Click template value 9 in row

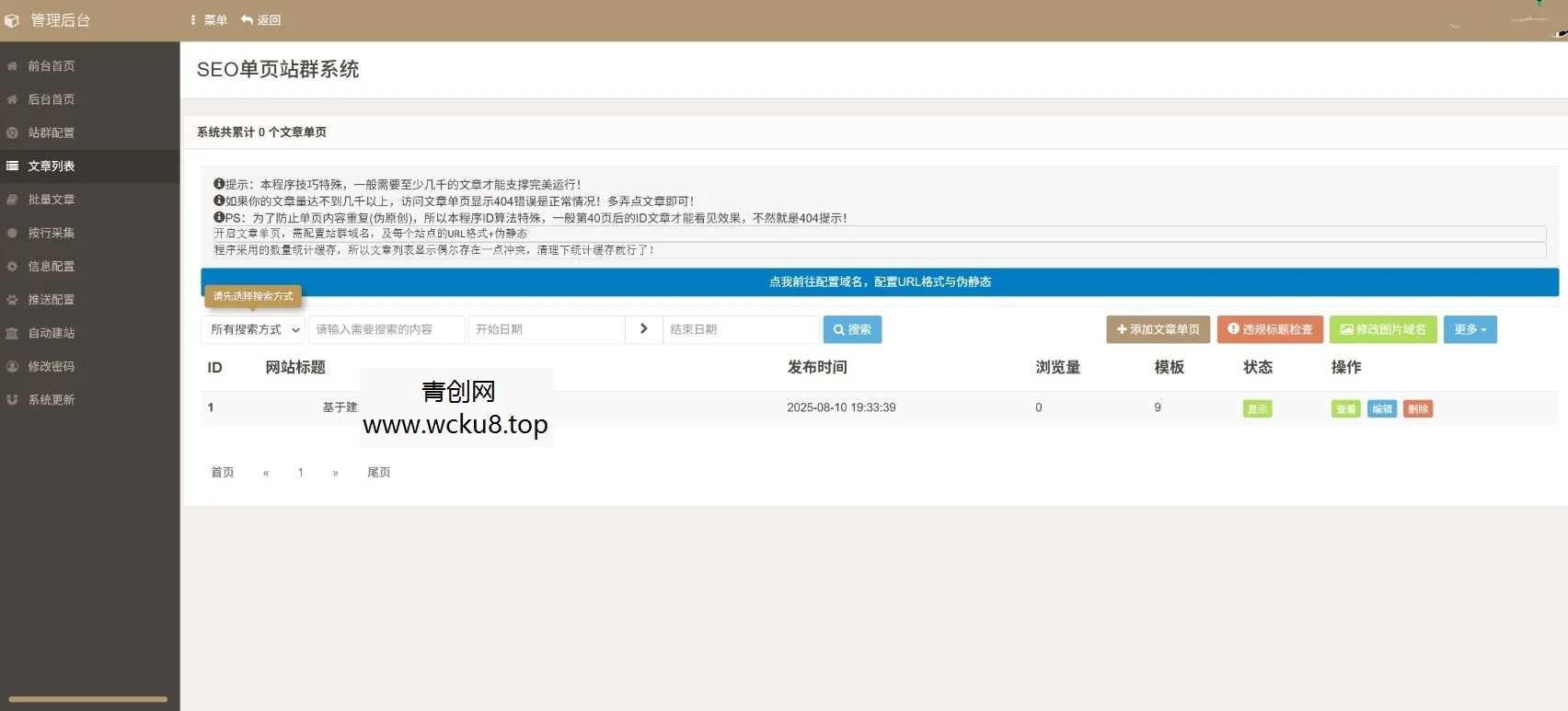[1158, 407]
